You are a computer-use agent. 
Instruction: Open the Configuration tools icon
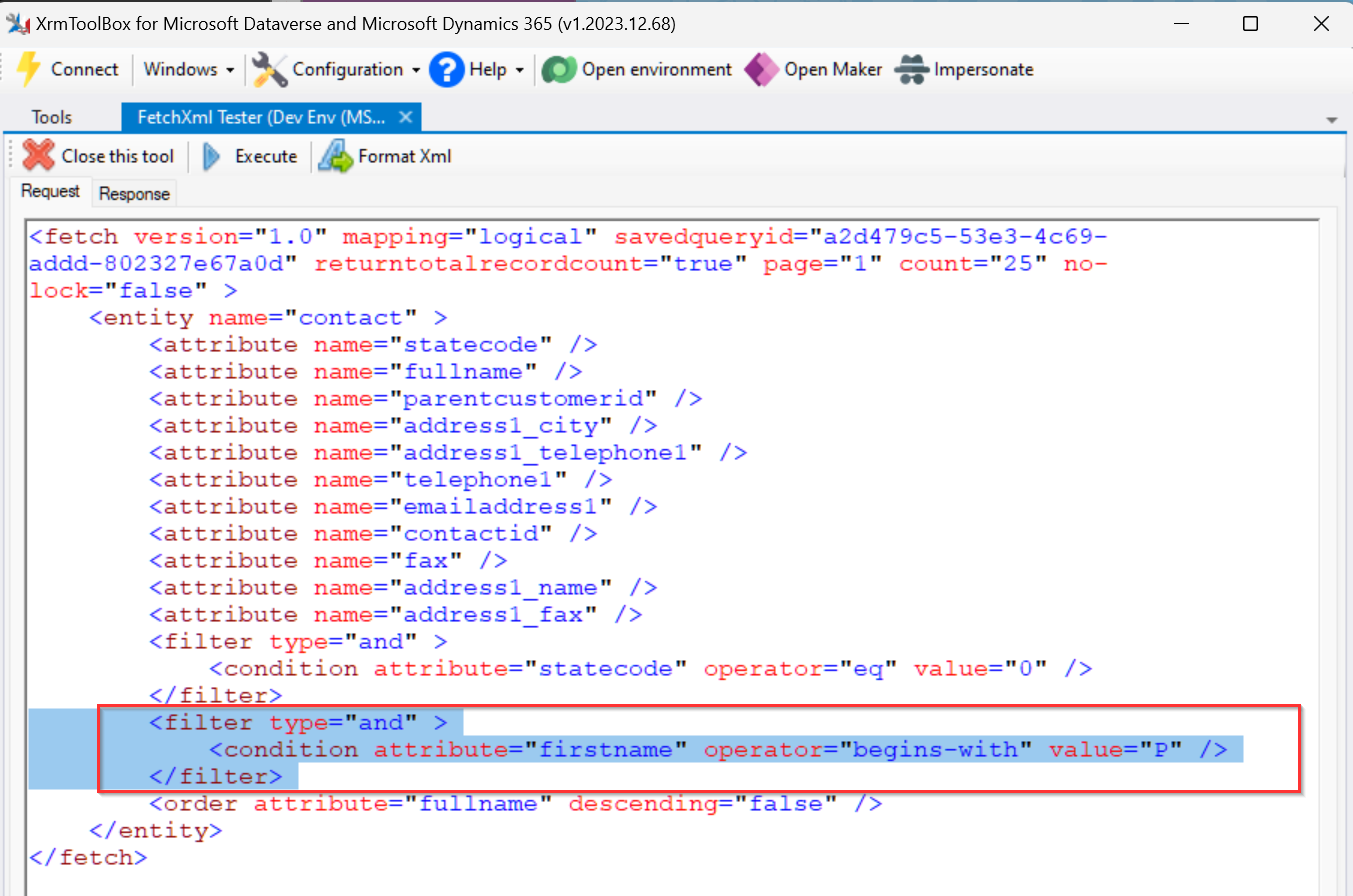pos(269,70)
